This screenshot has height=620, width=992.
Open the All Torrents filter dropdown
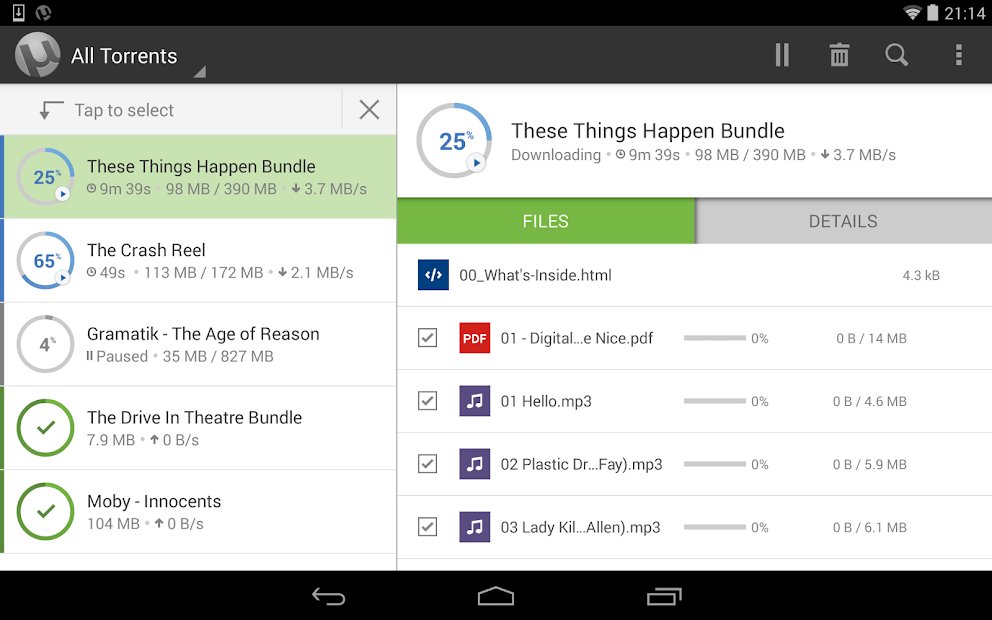pos(125,55)
